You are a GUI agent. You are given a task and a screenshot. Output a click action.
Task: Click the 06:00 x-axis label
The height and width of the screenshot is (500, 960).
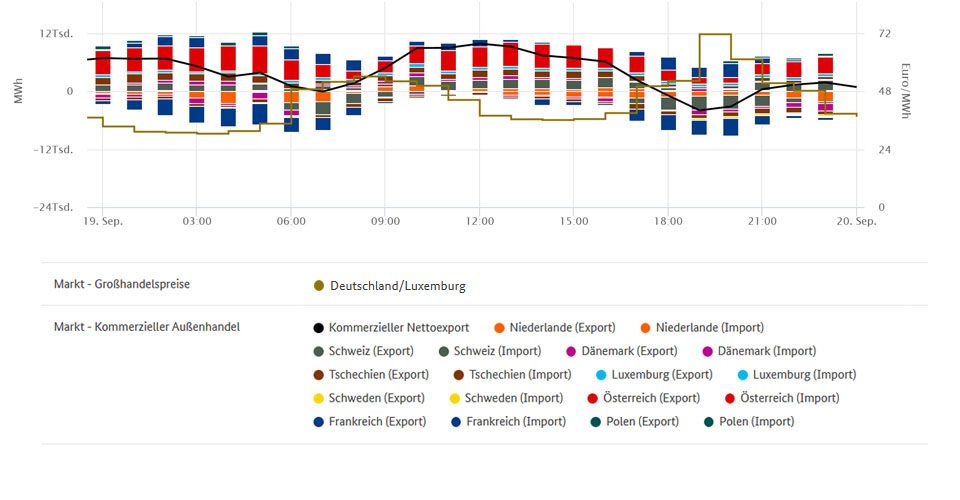(x=291, y=222)
